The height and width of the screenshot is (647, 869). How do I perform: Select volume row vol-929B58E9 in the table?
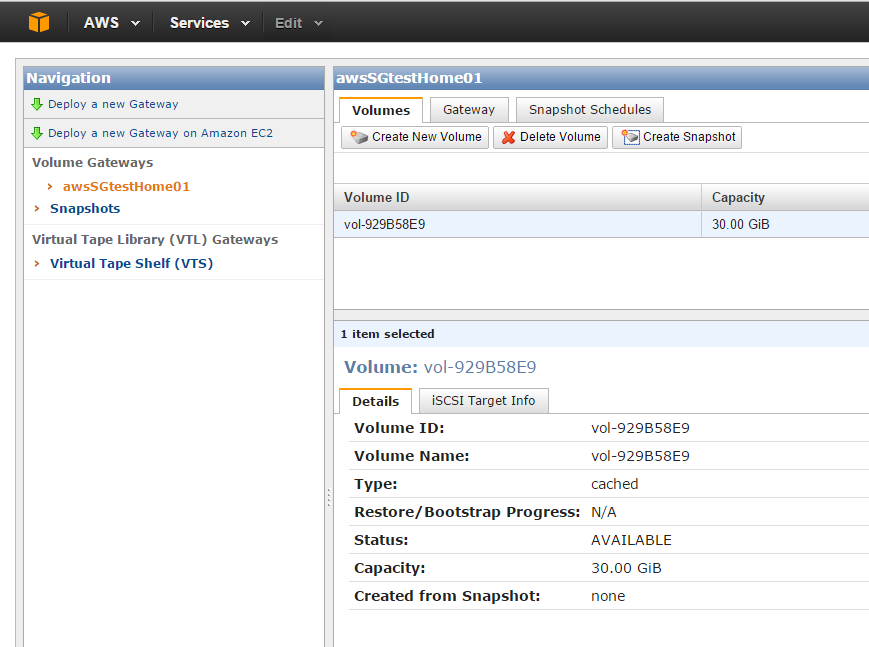coord(601,225)
